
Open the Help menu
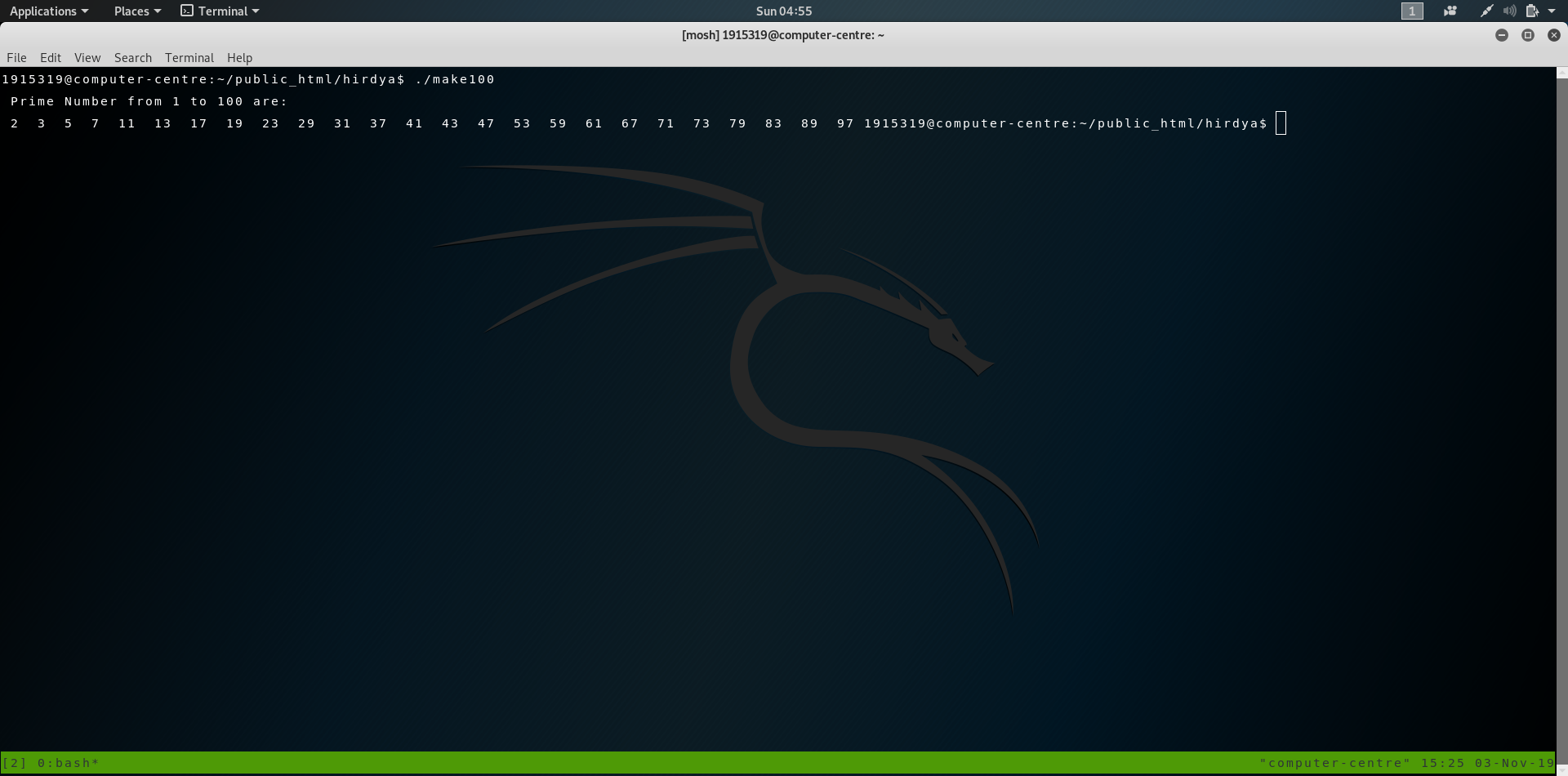click(x=240, y=58)
